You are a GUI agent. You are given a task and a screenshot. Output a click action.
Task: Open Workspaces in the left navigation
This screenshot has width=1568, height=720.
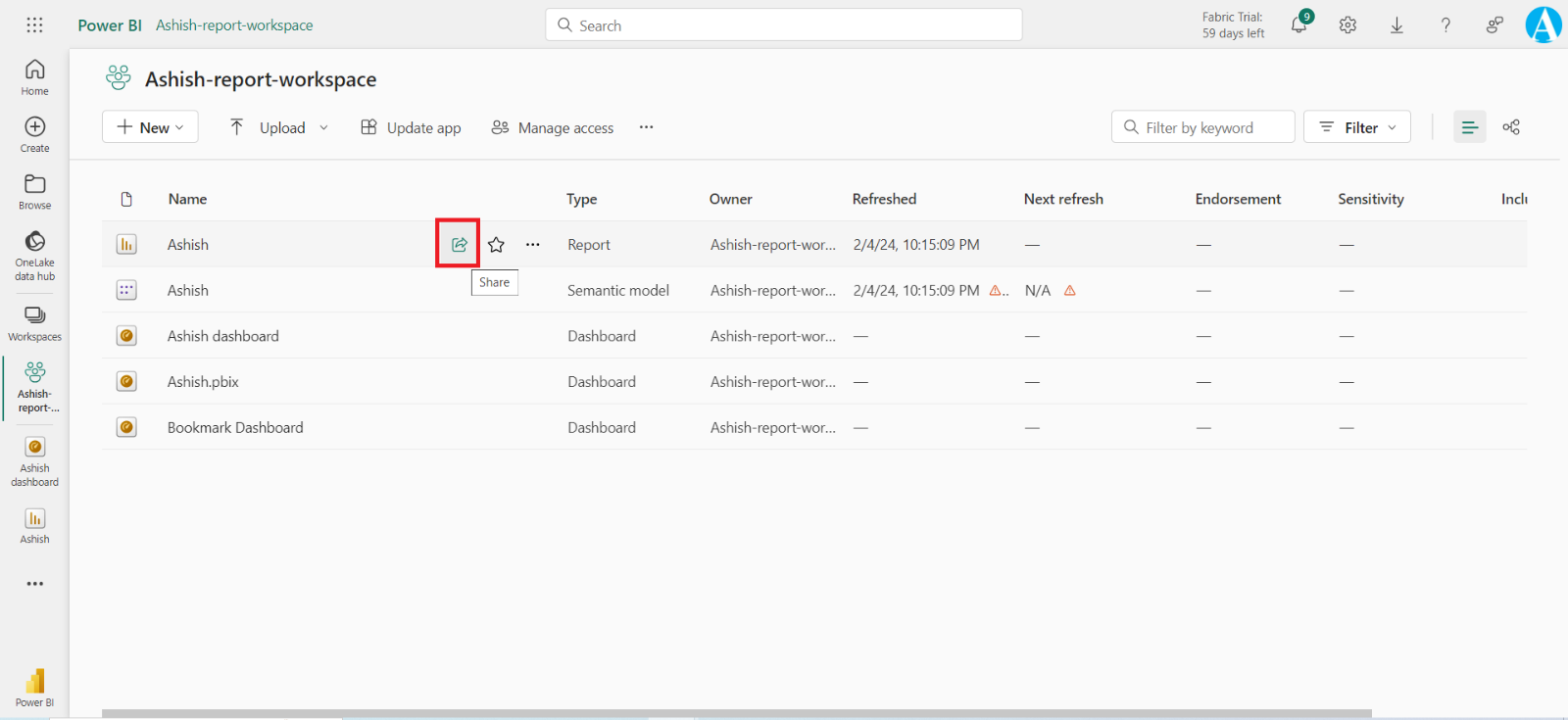(34, 322)
